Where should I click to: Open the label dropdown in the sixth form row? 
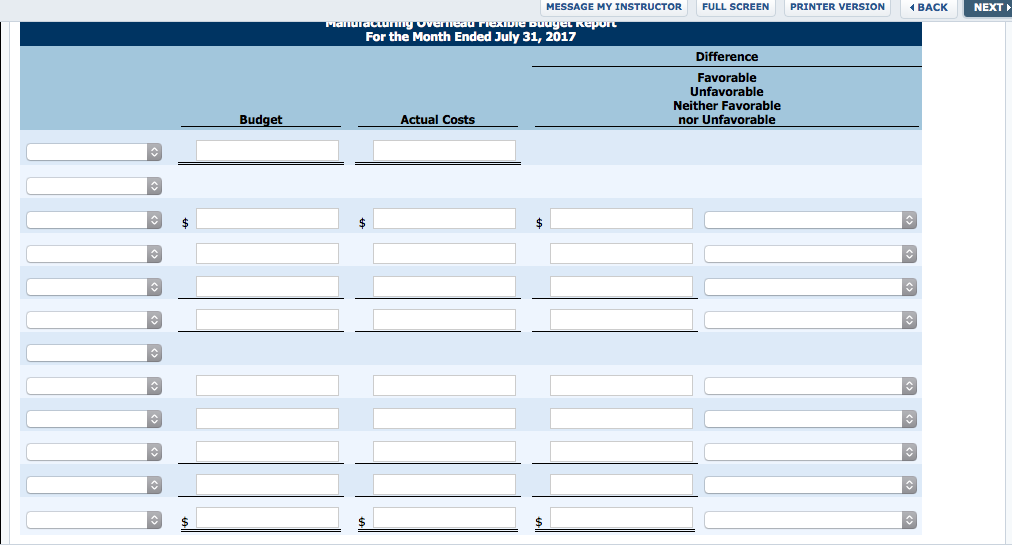tap(94, 320)
